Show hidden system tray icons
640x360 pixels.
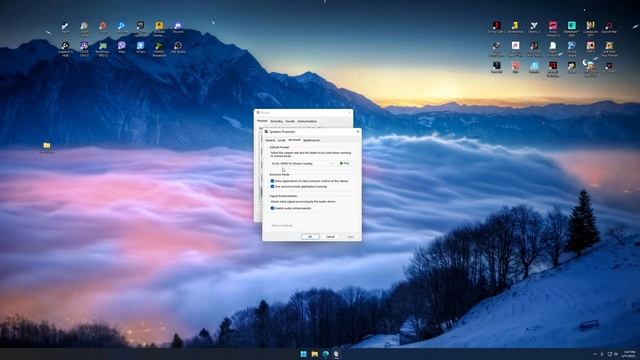pyautogui.click(x=595, y=354)
